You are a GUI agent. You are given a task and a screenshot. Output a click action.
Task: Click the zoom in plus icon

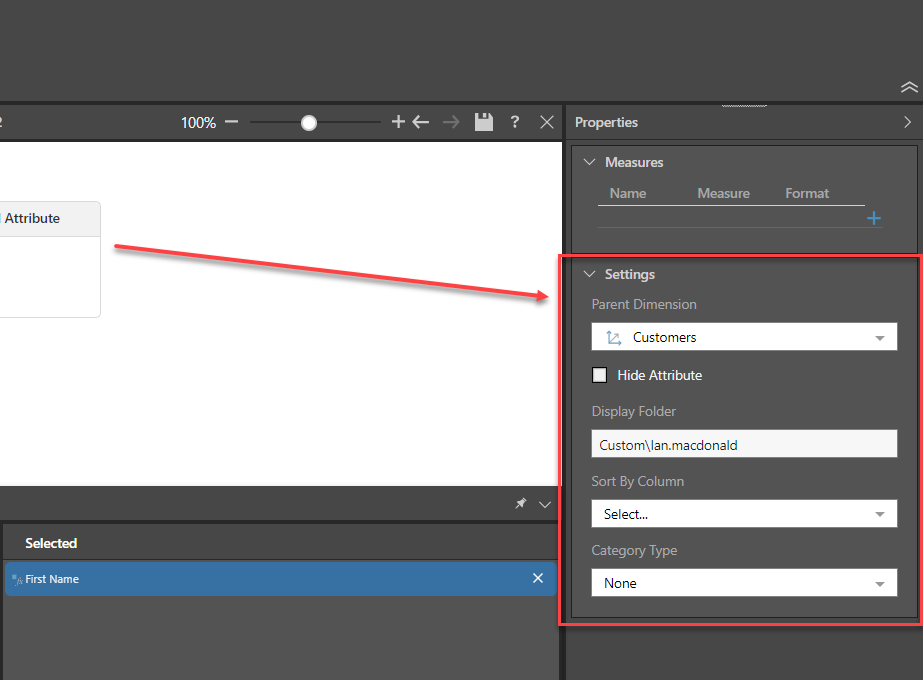(x=398, y=122)
